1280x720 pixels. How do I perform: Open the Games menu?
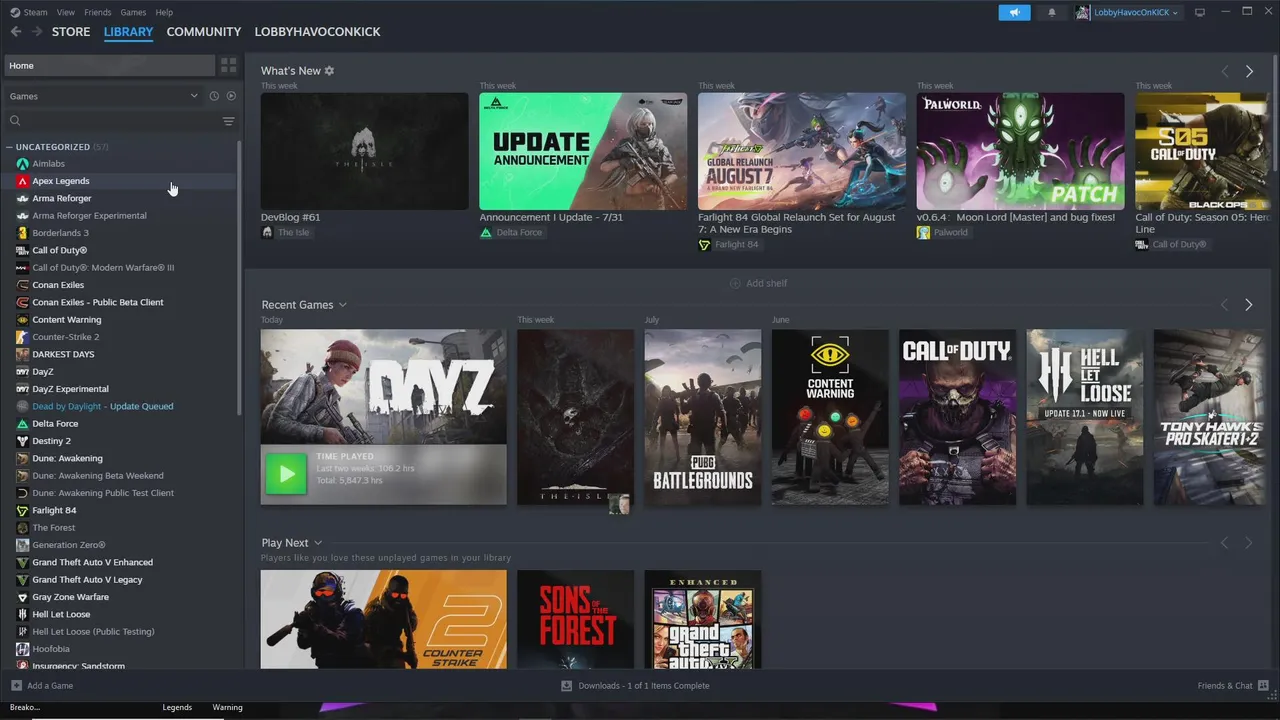pos(133,12)
